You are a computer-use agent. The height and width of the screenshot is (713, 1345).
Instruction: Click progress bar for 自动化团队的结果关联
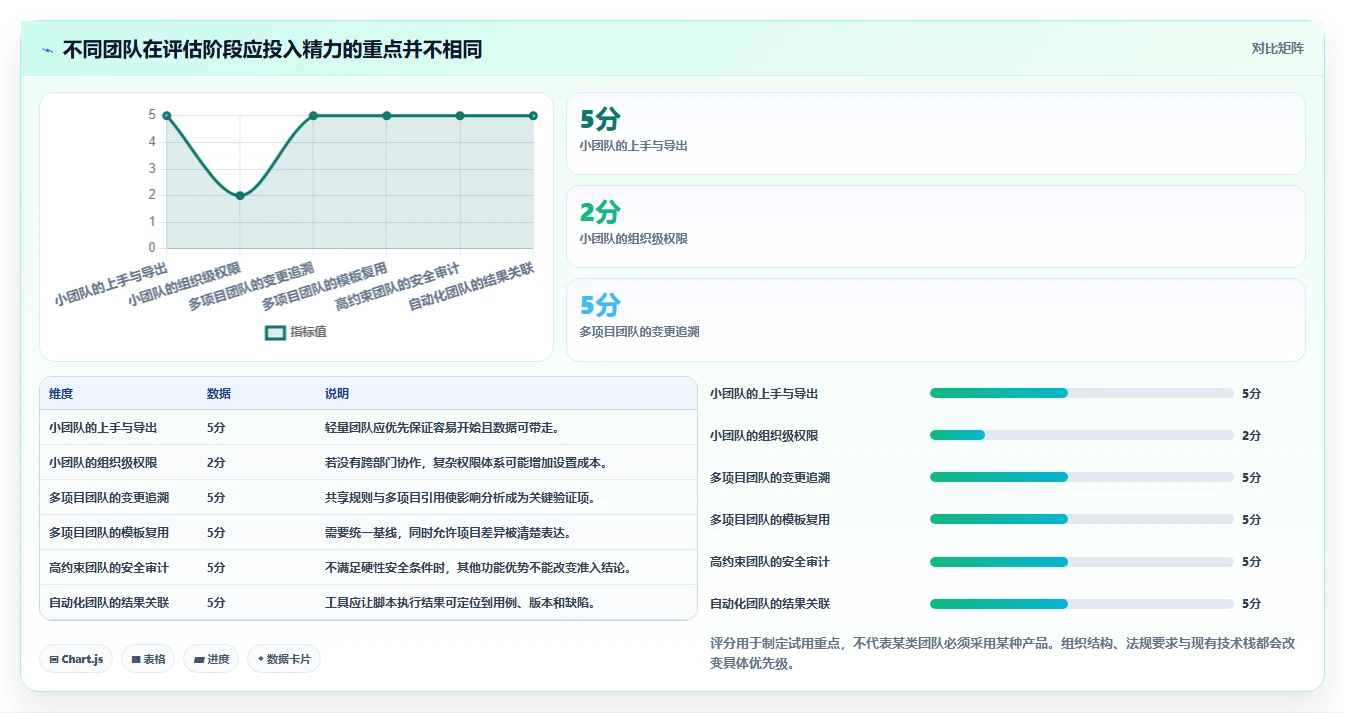(x=1082, y=603)
